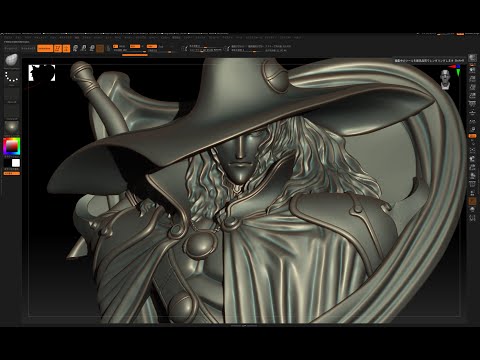Screen dimensions: 480x360
Task: Adjust the Draw Size slider
Action: (206, 50)
